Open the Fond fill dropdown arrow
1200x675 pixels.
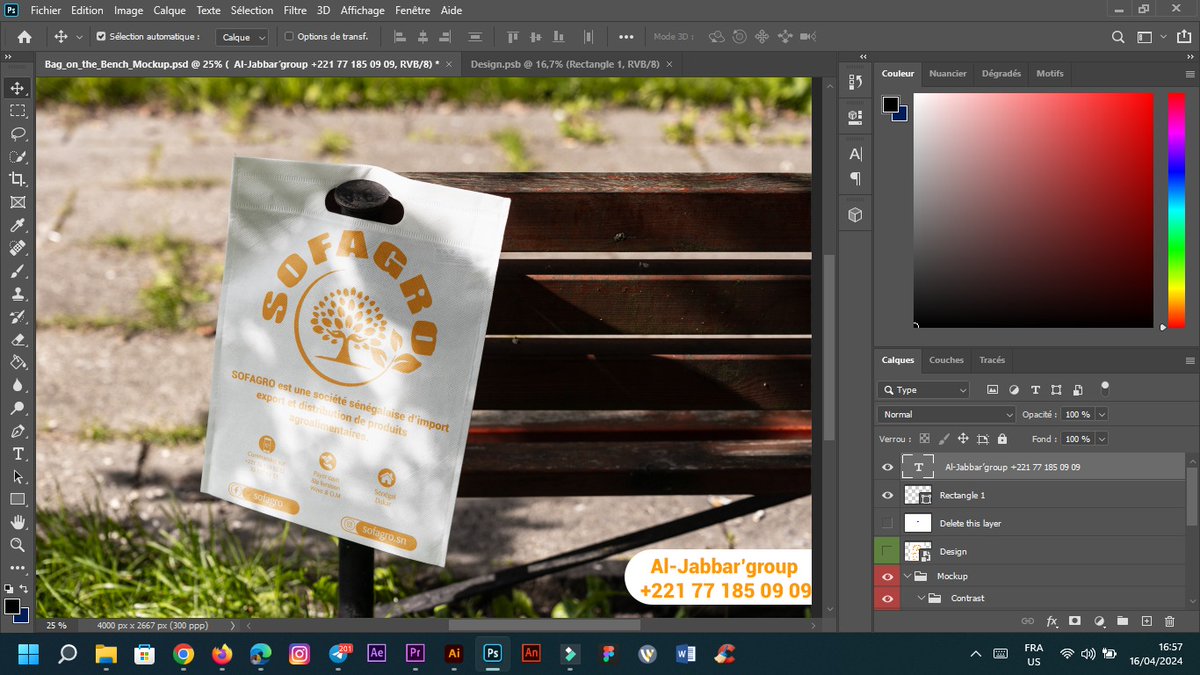tap(1102, 439)
